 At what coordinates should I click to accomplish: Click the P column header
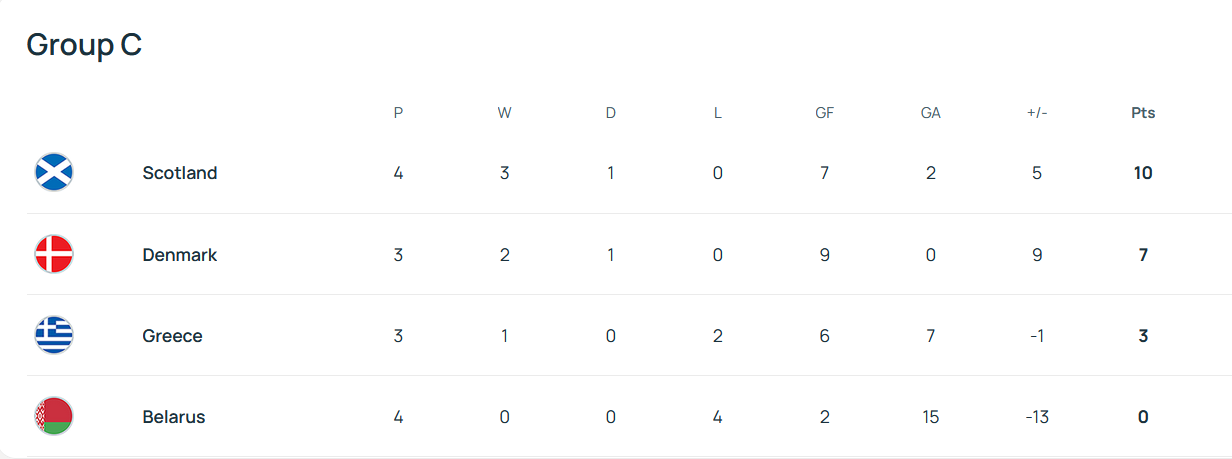point(398,113)
